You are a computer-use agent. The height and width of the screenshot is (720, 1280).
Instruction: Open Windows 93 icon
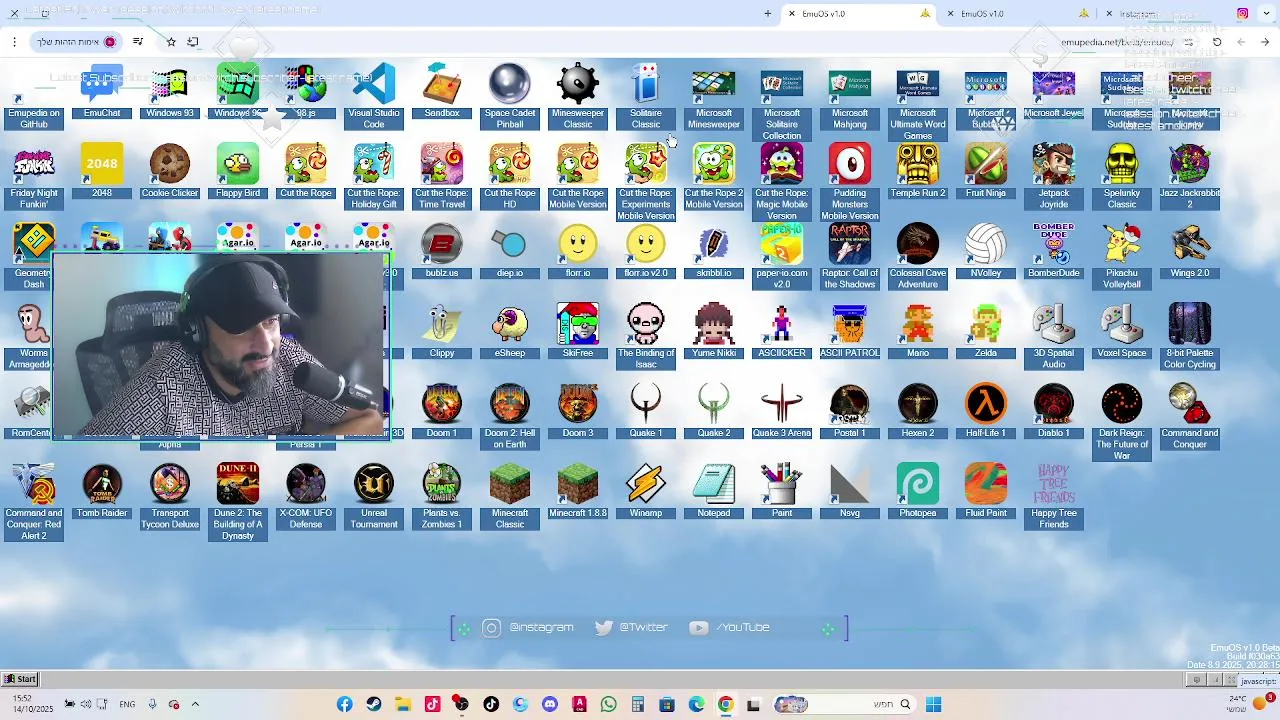point(170,92)
